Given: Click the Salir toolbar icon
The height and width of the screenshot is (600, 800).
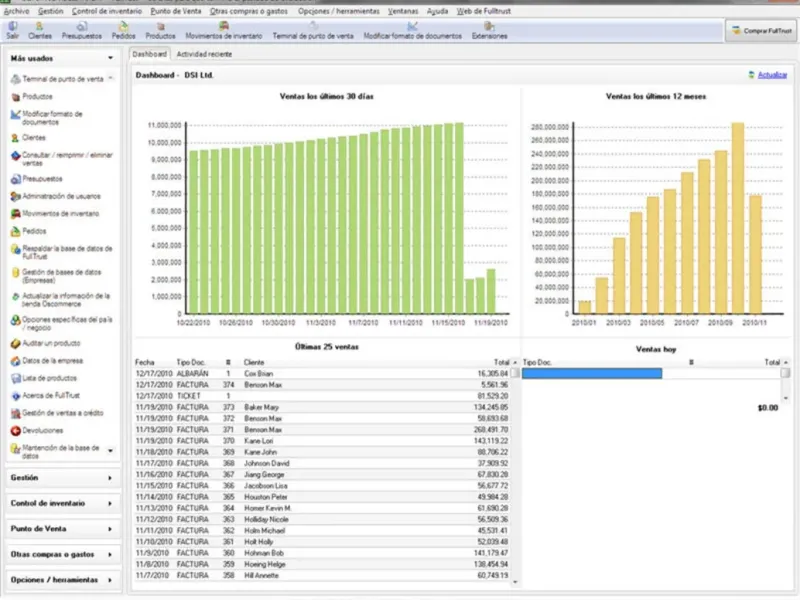Looking at the screenshot, I should [13, 31].
